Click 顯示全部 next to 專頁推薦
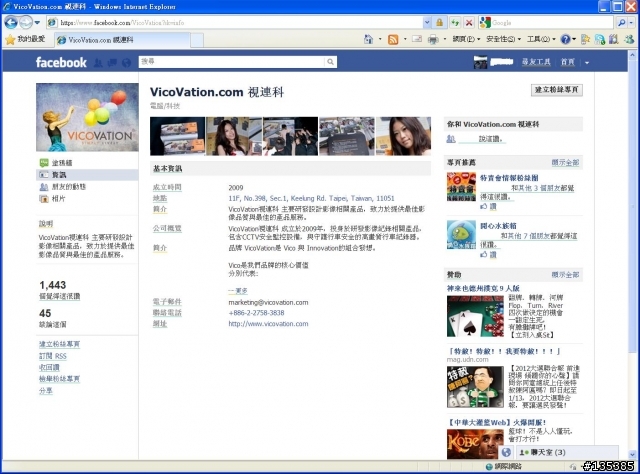Image resolution: width=640 pixels, height=474 pixels. pos(565,162)
